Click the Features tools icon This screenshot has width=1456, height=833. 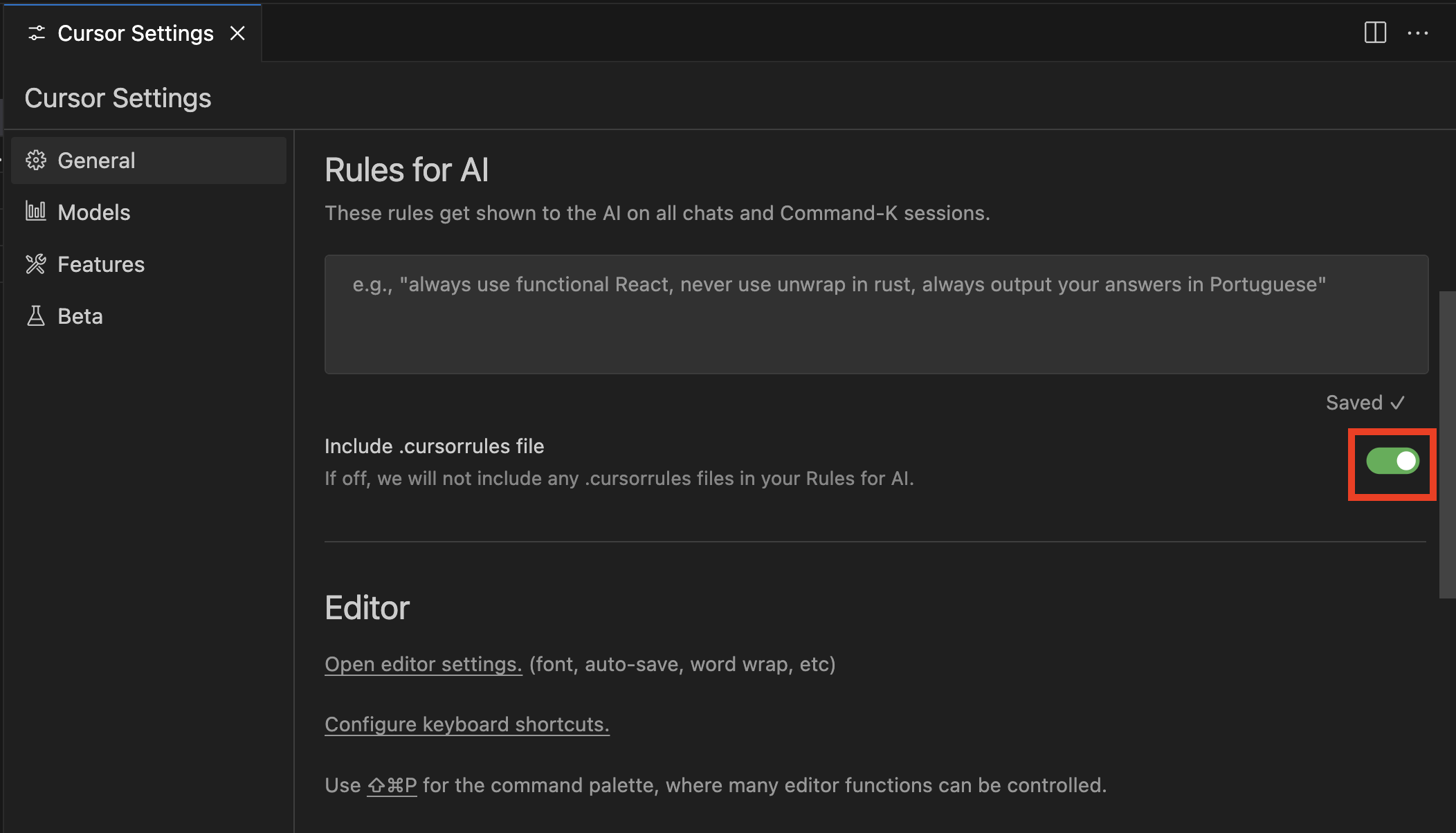(x=35, y=264)
